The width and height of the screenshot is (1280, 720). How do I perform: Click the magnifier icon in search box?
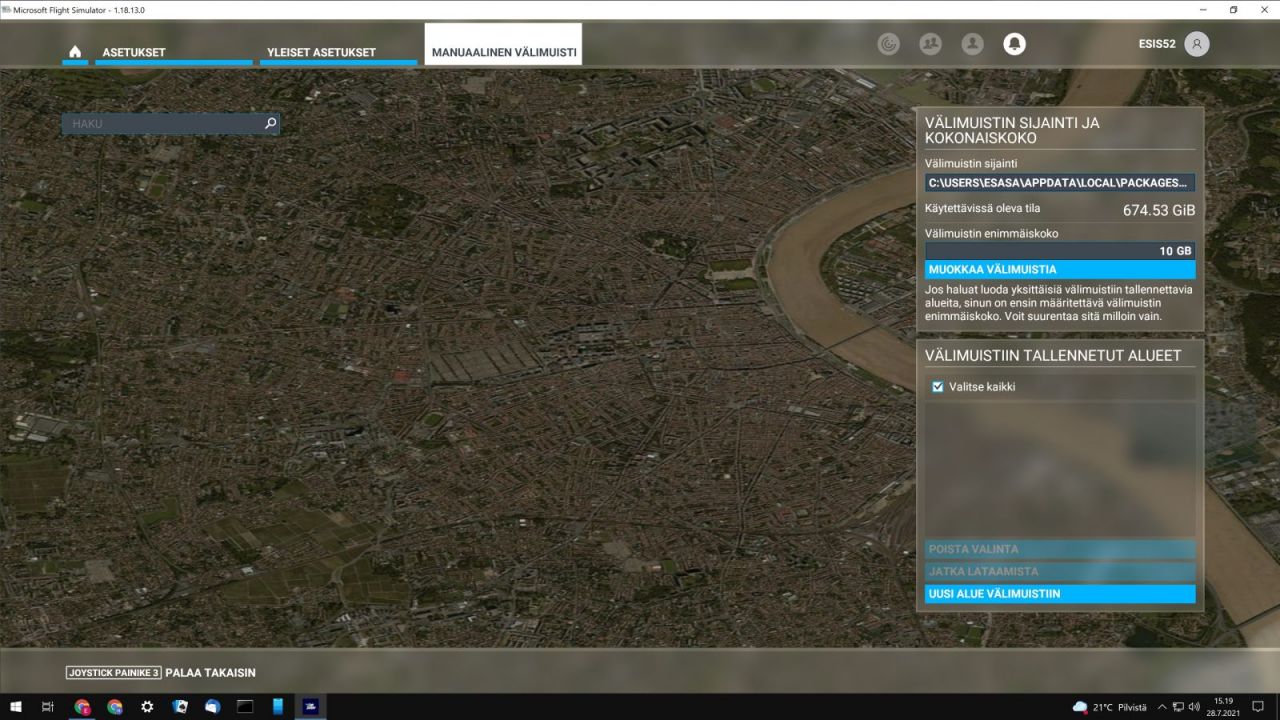(270, 124)
